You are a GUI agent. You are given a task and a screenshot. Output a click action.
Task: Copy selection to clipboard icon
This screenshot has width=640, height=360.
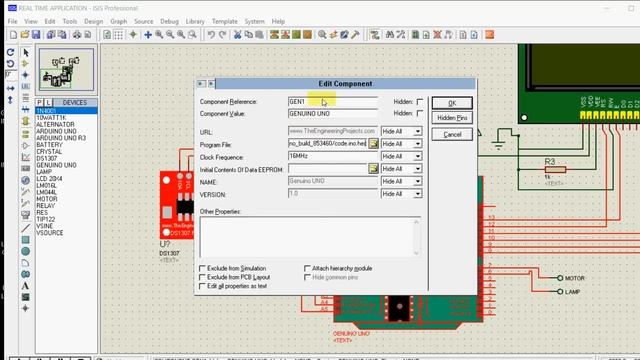248,35
